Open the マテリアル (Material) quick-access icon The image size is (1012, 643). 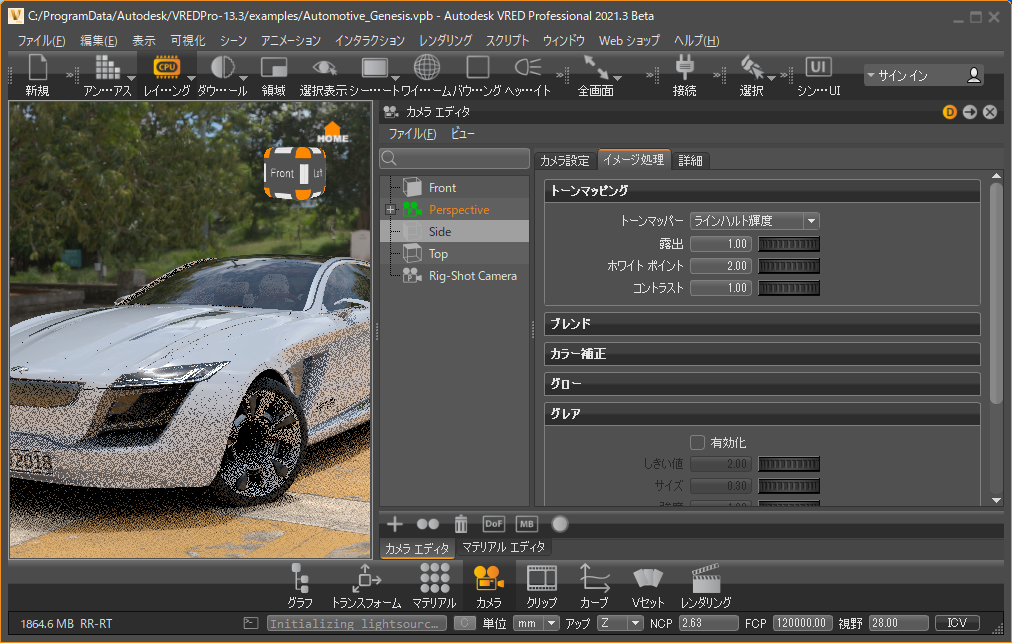(x=434, y=579)
